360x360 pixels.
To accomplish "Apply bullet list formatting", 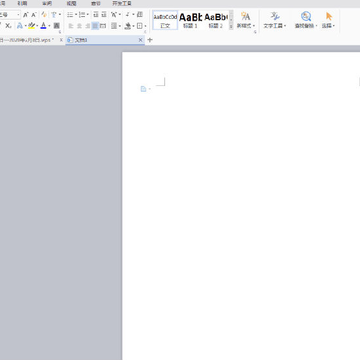I will pos(70,15).
